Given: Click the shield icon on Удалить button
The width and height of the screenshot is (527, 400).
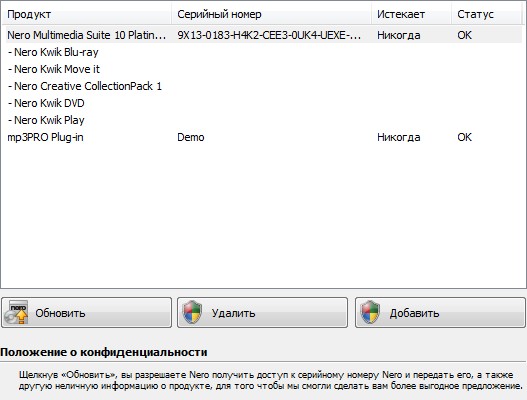Looking at the screenshot, I should coord(192,312).
